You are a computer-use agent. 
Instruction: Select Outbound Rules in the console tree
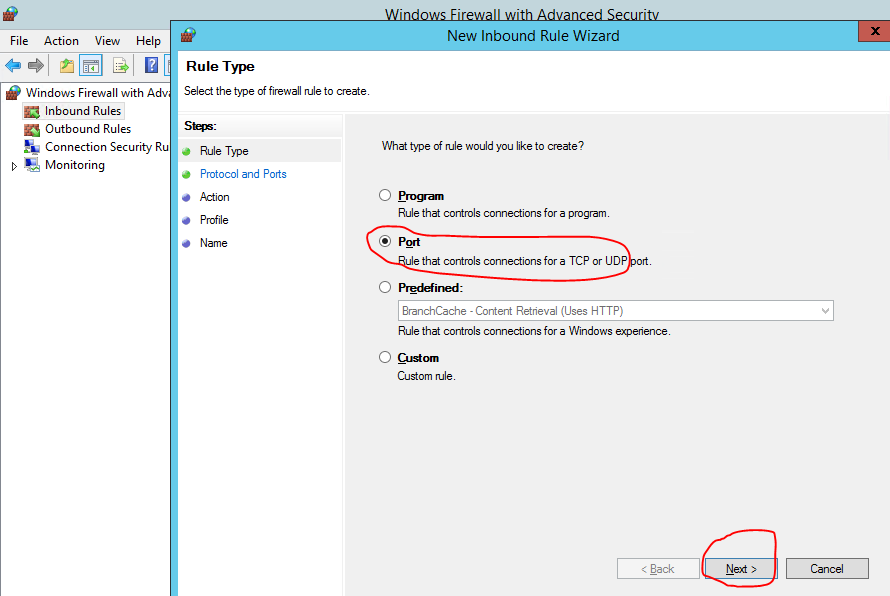point(88,129)
